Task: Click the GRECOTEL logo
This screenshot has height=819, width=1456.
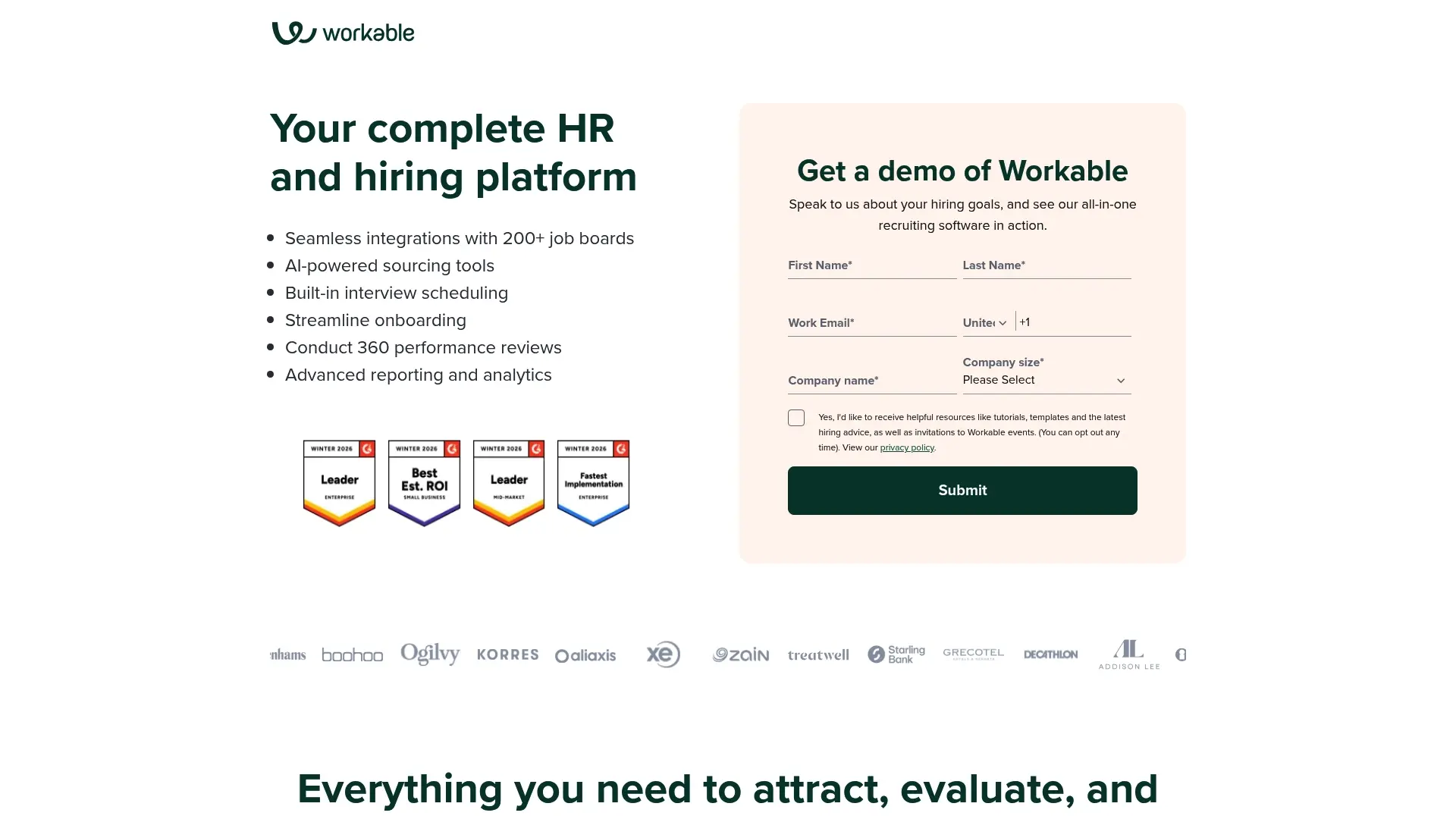Action: coord(974,654)
